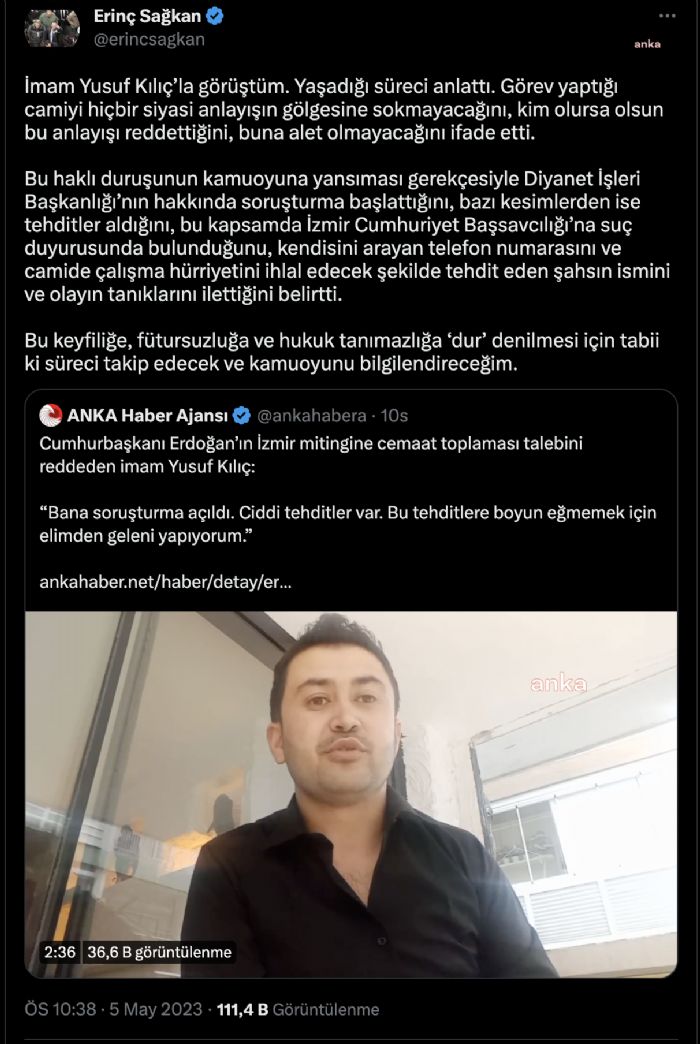The width and height of the screenshot is (700, 1044).
Task: Click the tweet's first paragraph about İmam Yusuf Kılıç
Action: (344, 109)
